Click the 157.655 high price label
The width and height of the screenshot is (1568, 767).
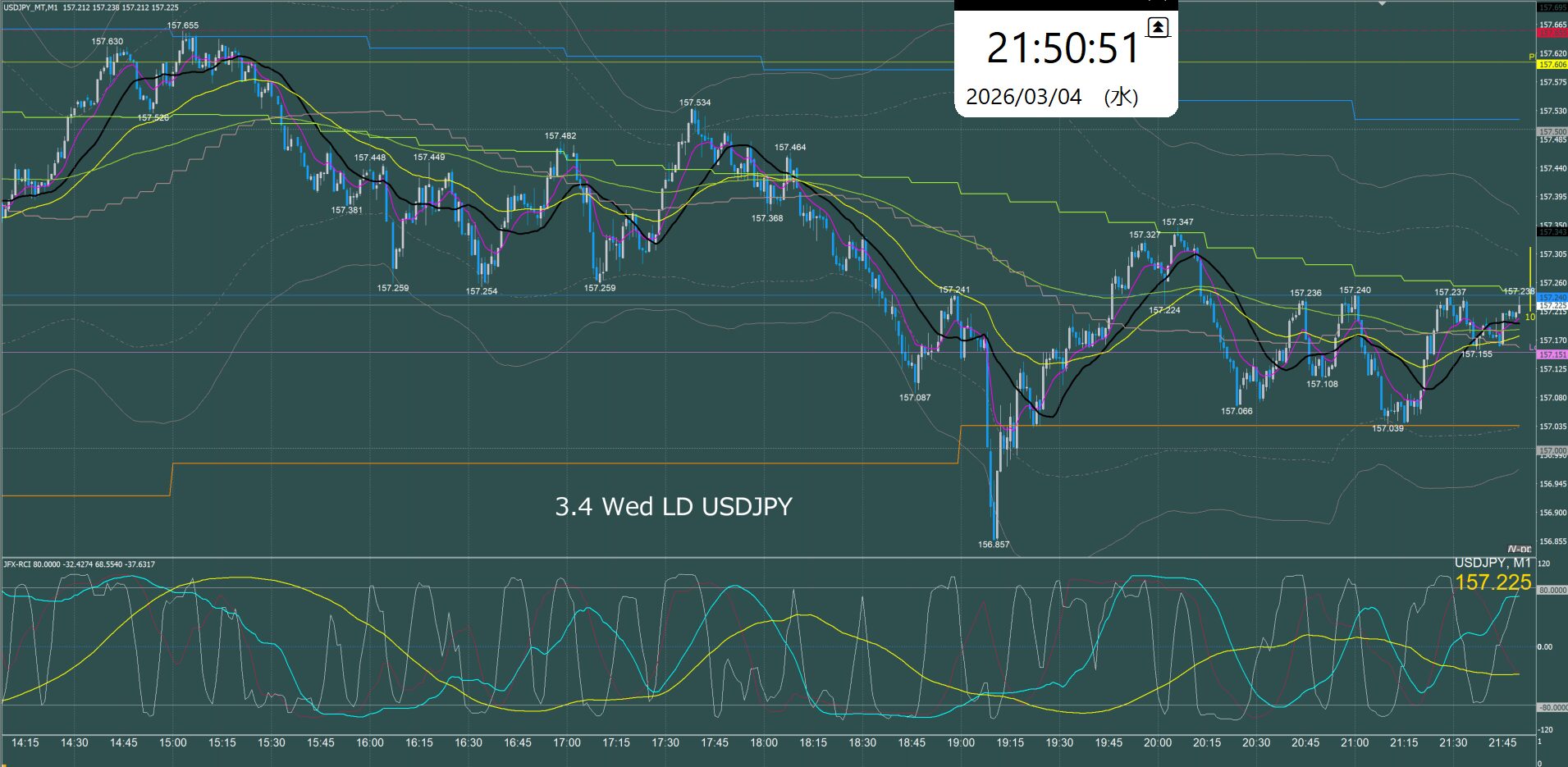[182, 25]
